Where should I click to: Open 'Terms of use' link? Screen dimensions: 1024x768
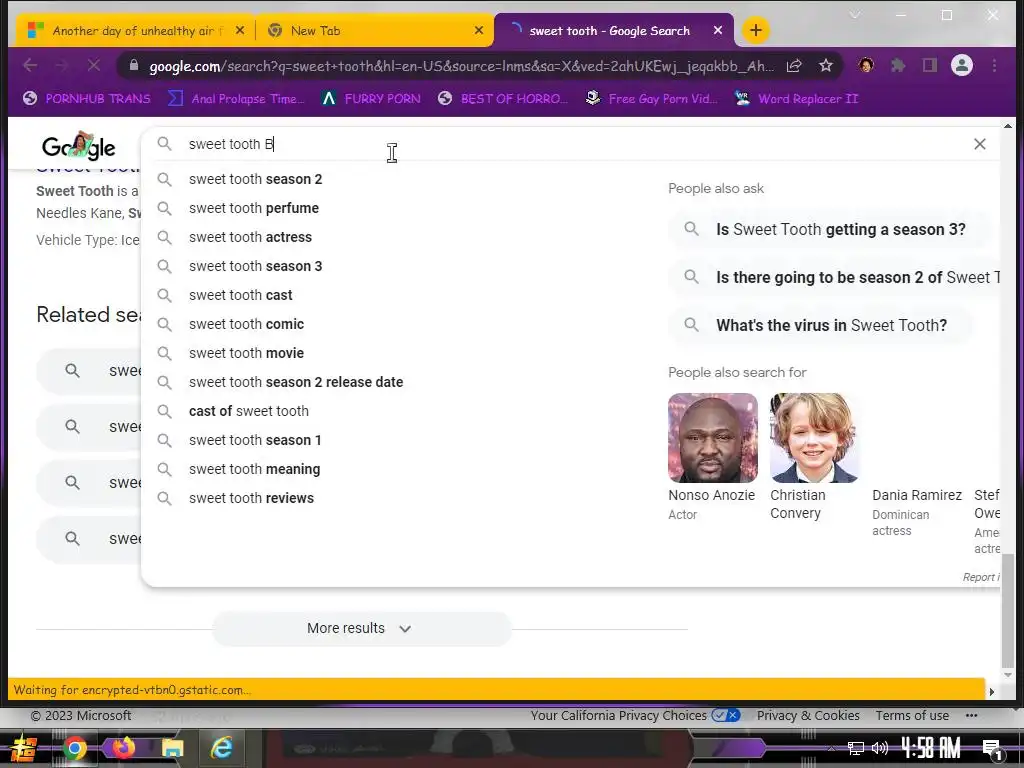(912, 715)
